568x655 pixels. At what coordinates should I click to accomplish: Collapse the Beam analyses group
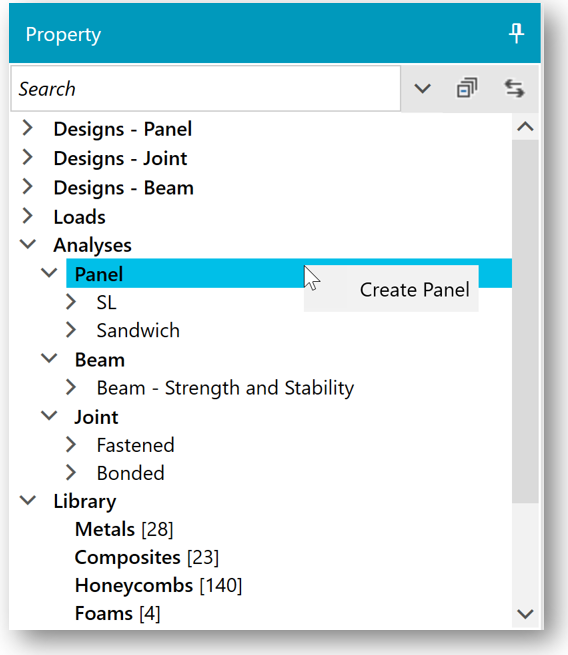[x=49, y=358]
